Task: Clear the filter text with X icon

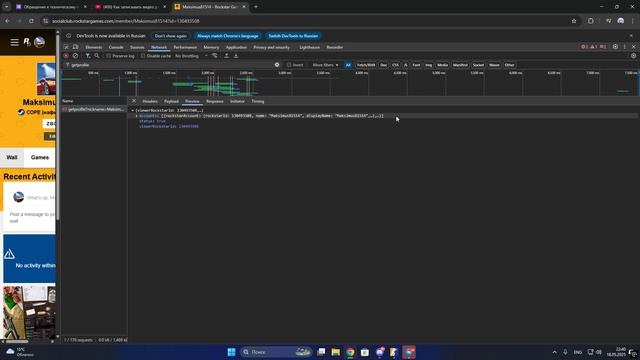Action: click(x=277, y=65)
